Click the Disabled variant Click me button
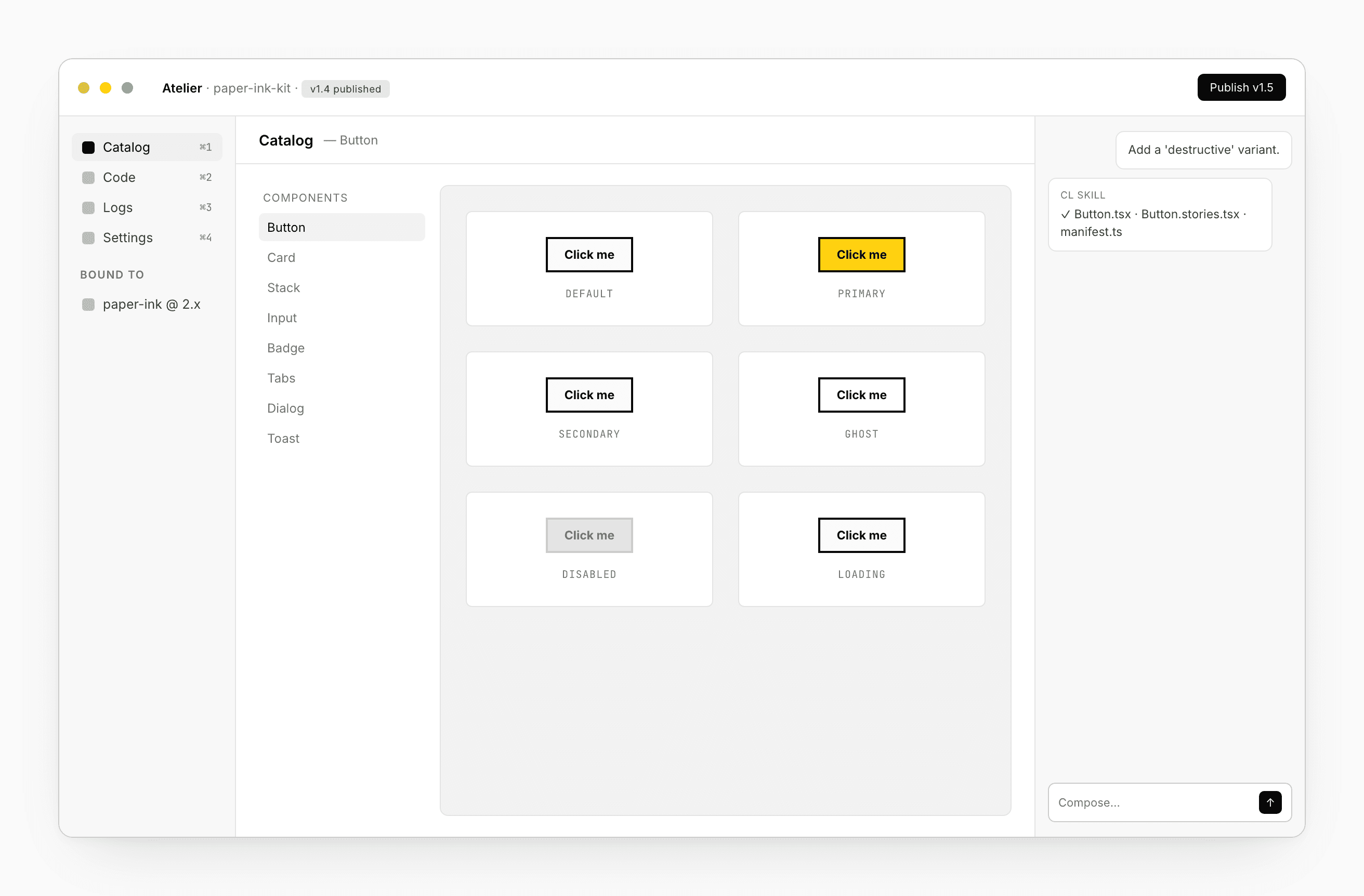The height and width of the screenshot is (896, 1364). (x=588, y=535)
